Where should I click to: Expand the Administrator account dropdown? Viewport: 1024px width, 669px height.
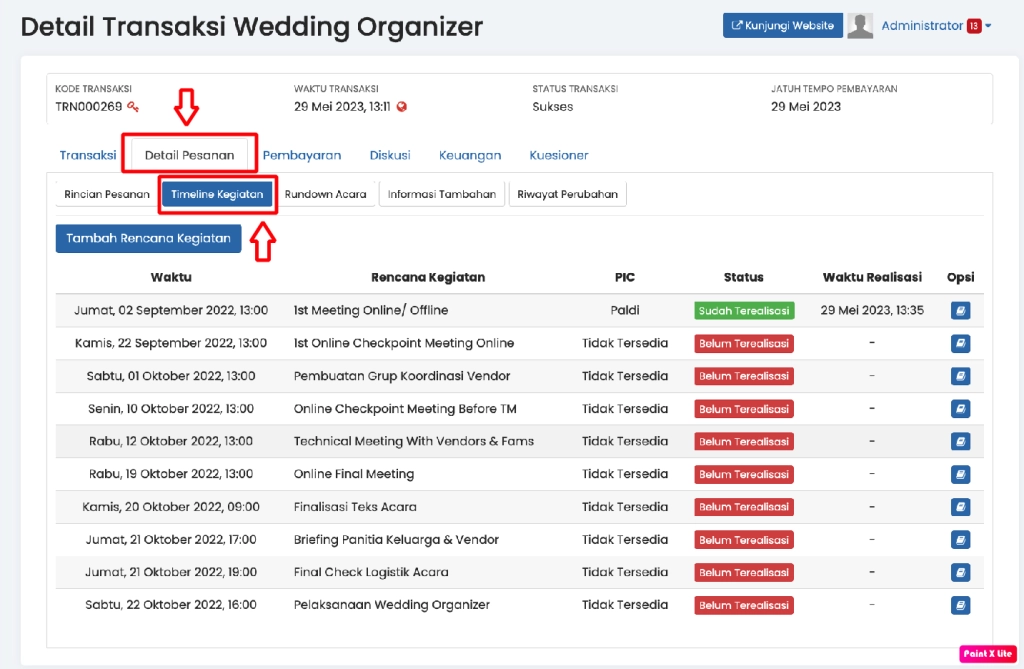click(988, 26)
